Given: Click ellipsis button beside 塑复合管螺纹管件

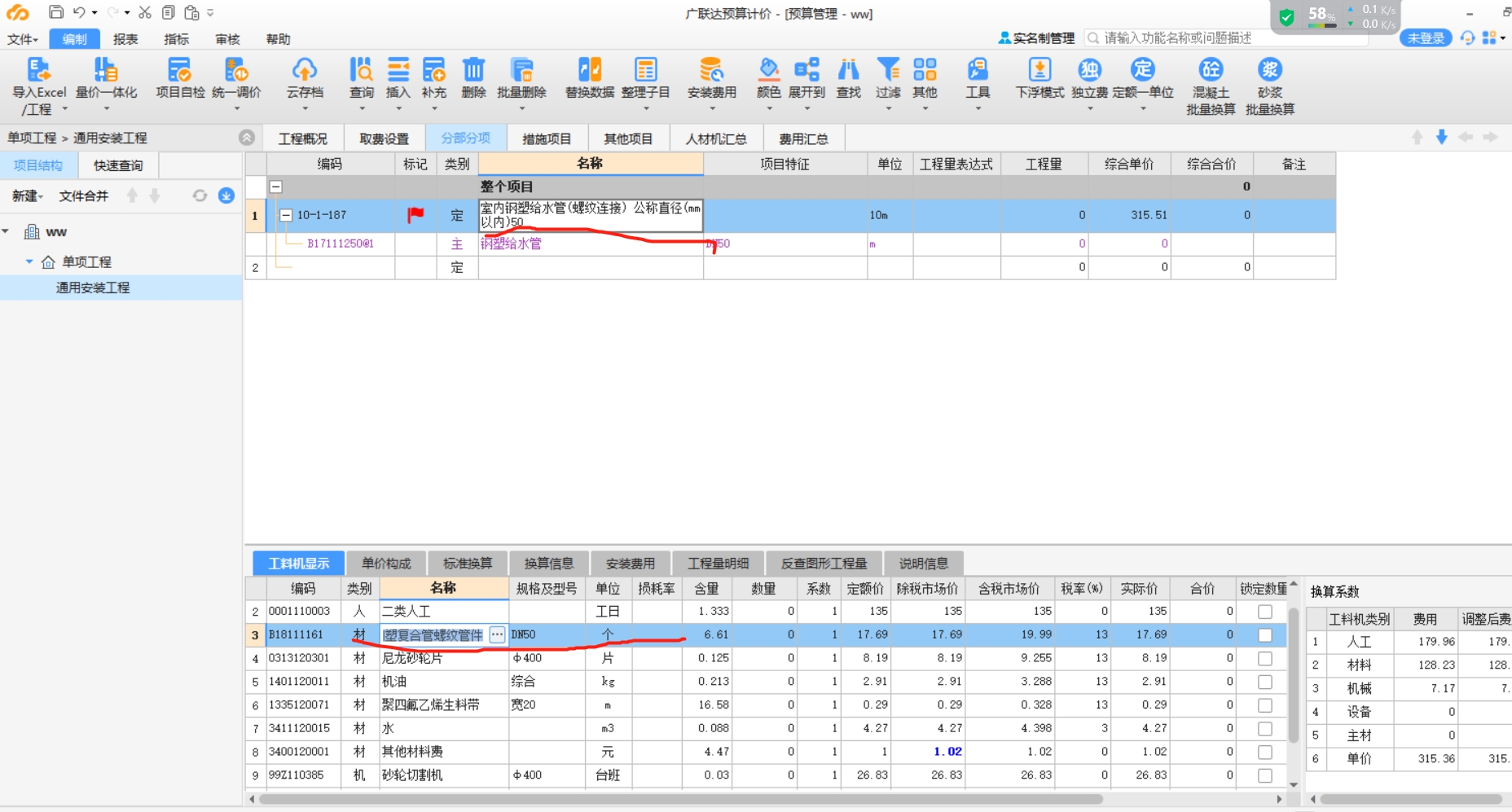Looking at the screenshot, I should [497, 635].
